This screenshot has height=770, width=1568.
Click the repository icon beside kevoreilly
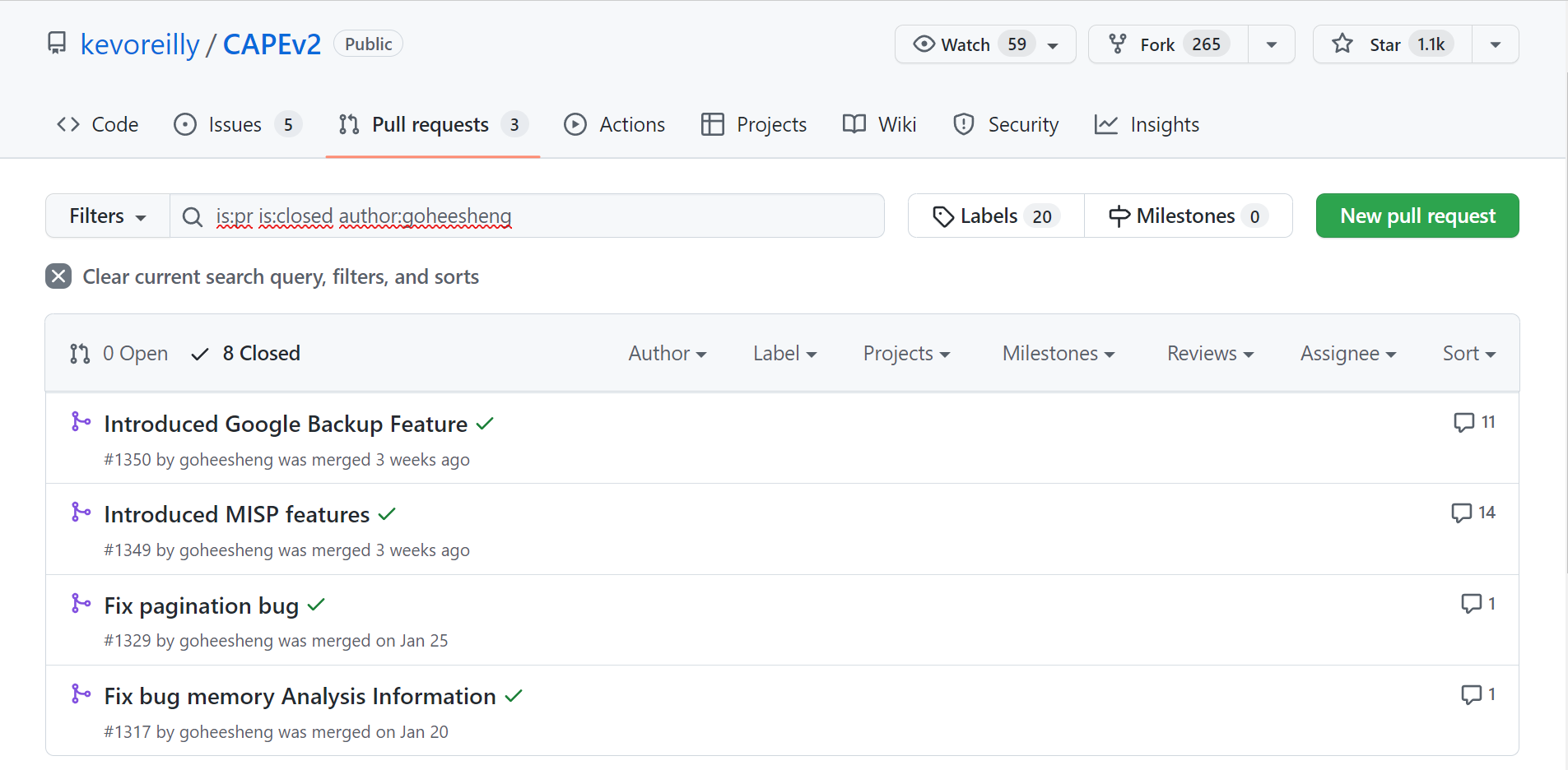click(57, 44)
